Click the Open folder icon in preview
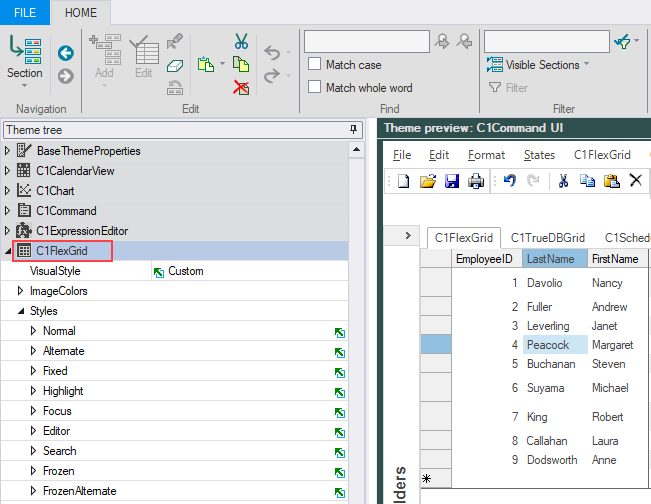The height and width of the screenshot is (504, 651). coord(428,181)
